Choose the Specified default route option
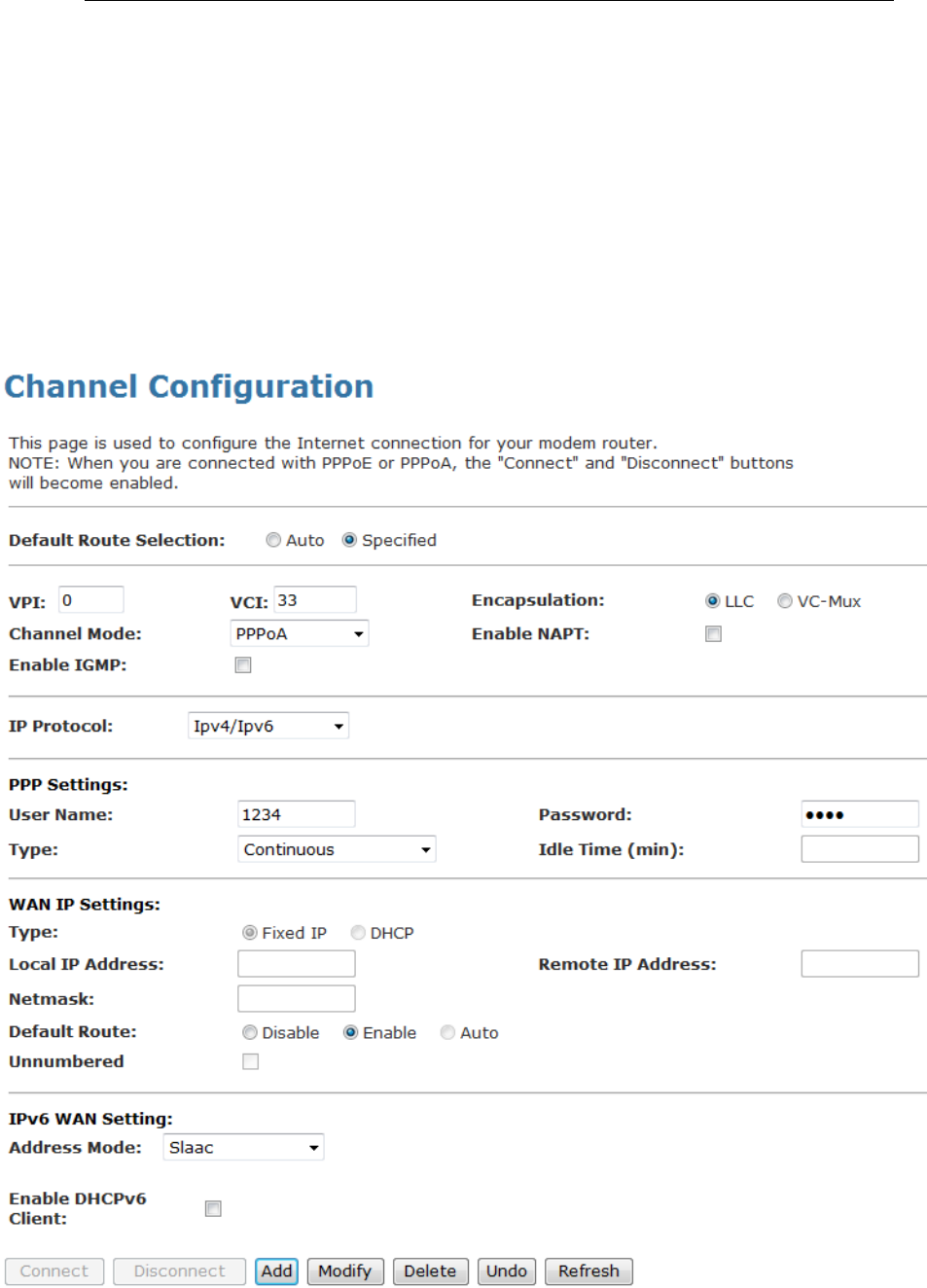The width and height of the screenshot is (927, 1288). (x=349, y=540)
